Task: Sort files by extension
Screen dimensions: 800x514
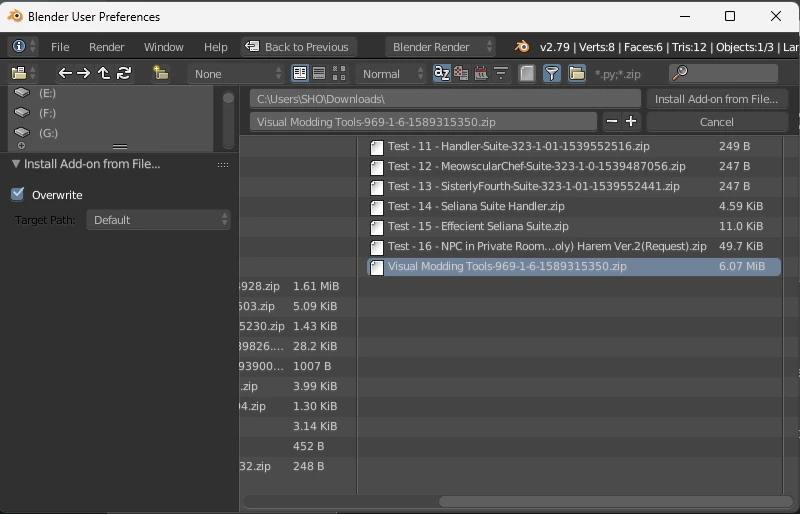Action: point(461,74)
